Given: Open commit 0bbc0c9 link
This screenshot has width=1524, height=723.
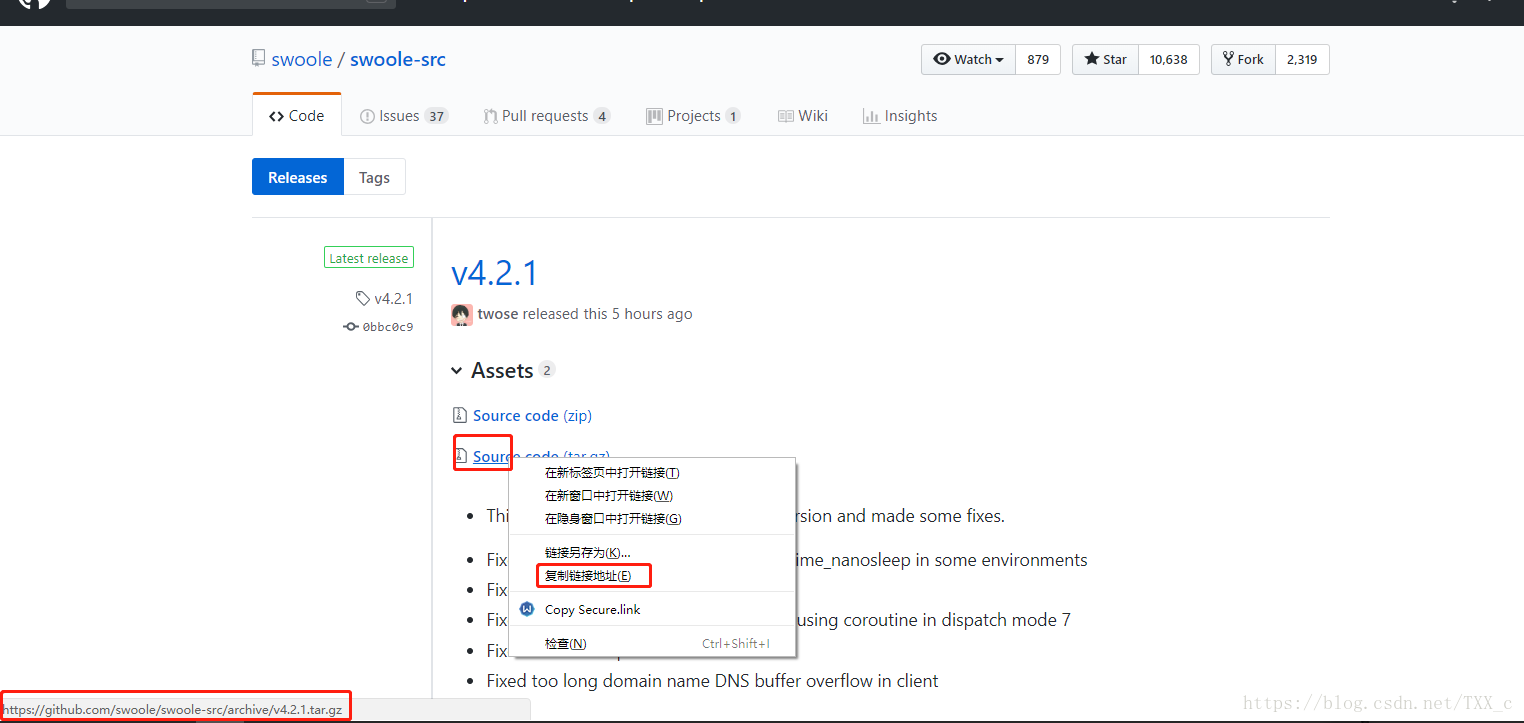Looking at the screenshot, I should [379, 326].
